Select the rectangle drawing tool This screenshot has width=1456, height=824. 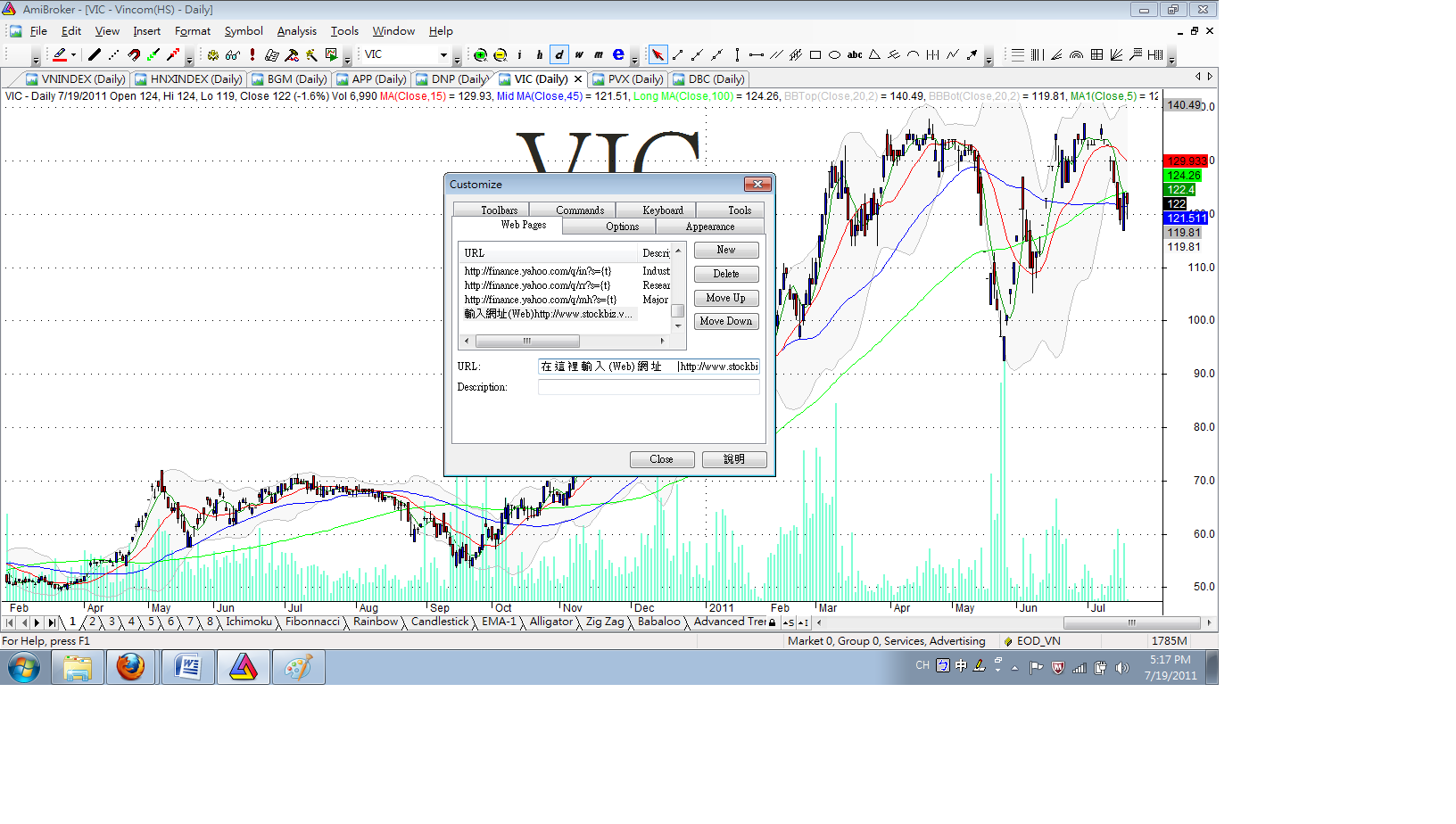[x=815, y=55]
